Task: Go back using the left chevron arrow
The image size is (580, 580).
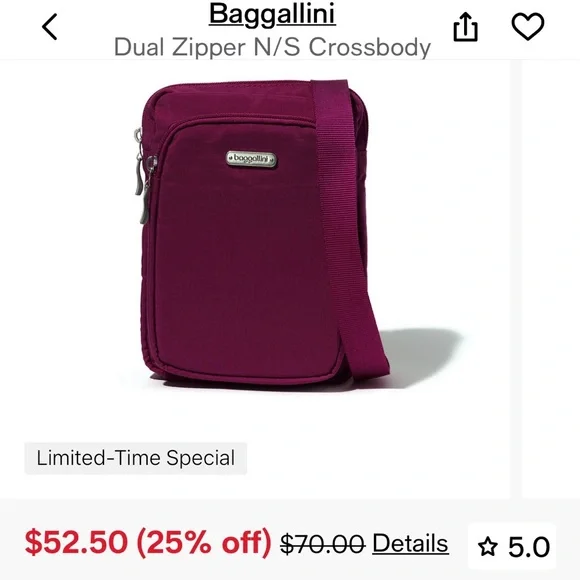Action: point(50,27)
